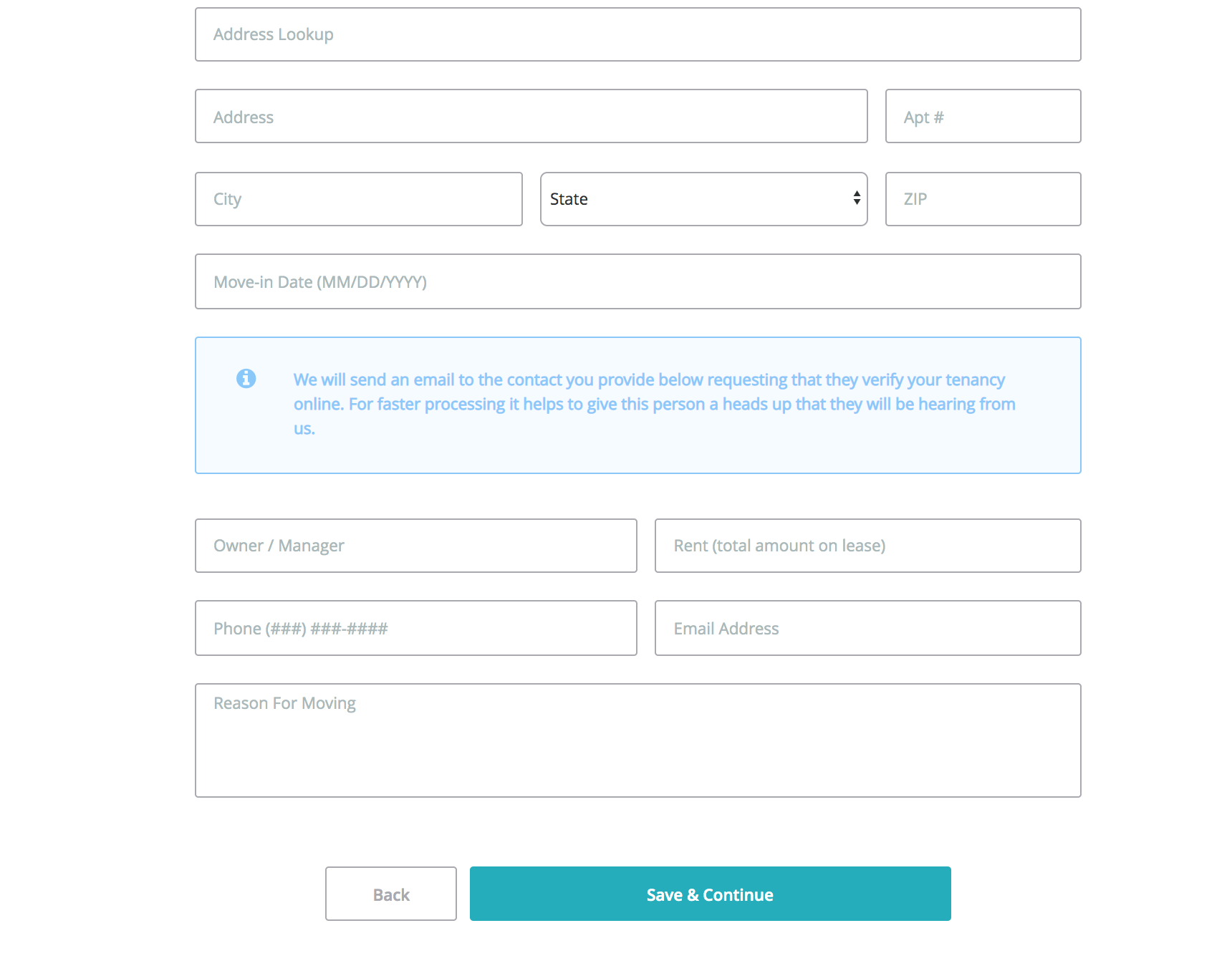Select the Owner / Manager field

point(415,546)
